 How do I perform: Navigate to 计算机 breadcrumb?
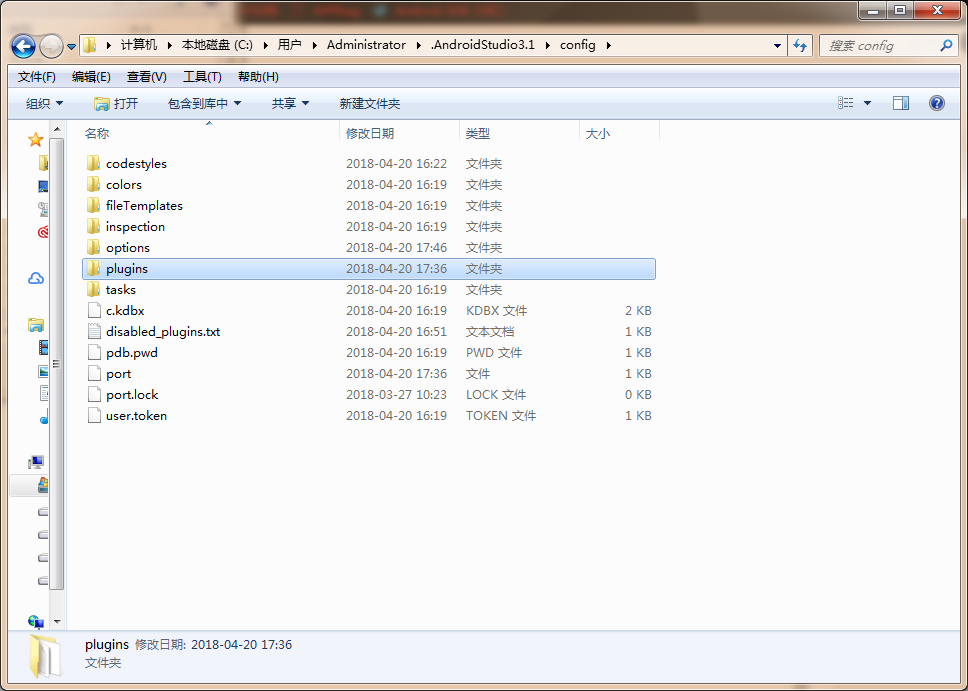(139, 45)
